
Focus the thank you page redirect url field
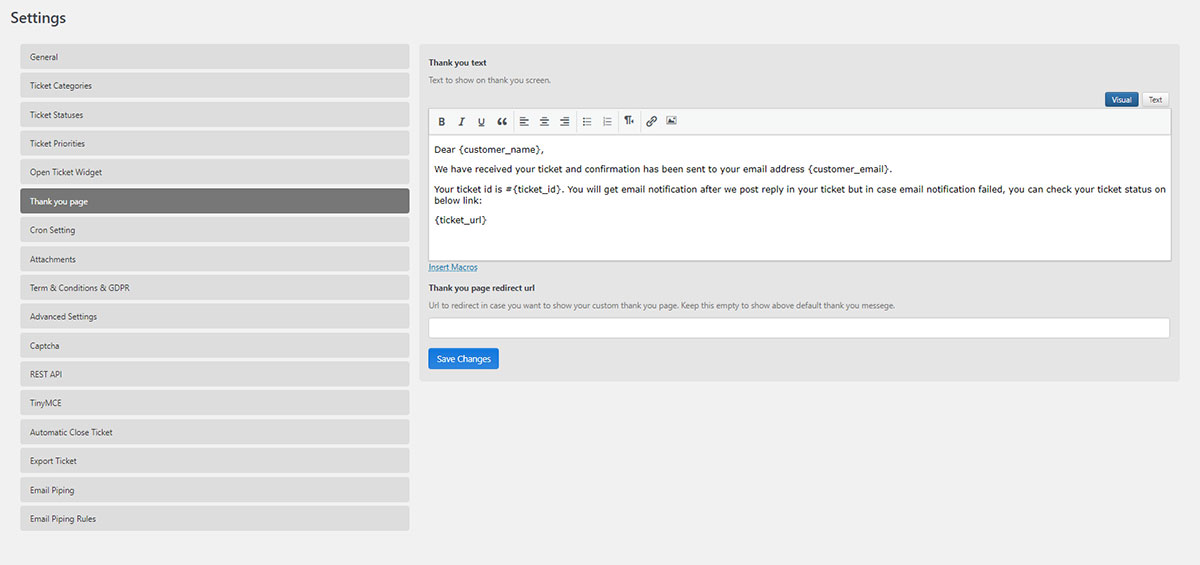pos(799,328)
